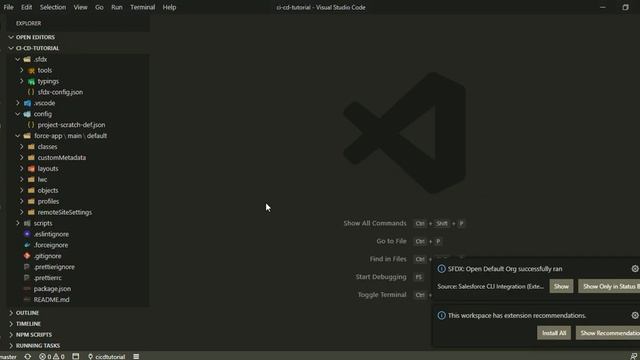Viewport: 640px width, 360px height.
Task: Click the Synchronize Changes status bar icon
Action: pyautogui.click(x=27, y=356)
